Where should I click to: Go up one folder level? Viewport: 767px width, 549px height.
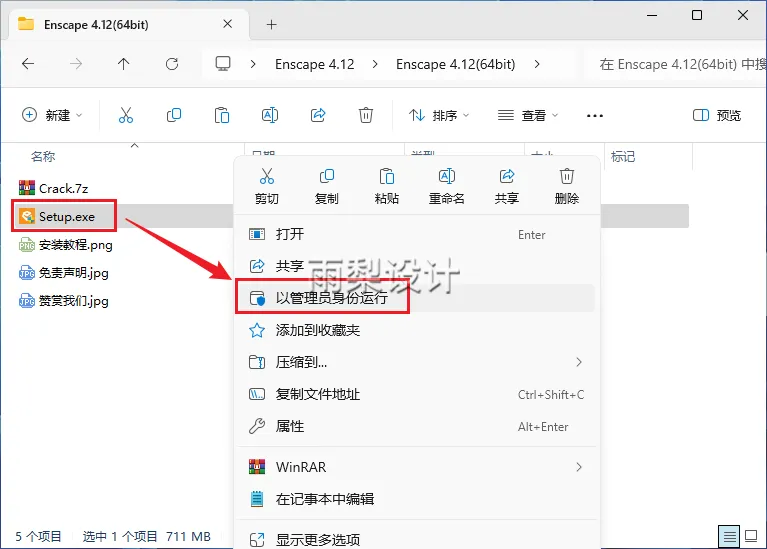click(x=123, y=64)
